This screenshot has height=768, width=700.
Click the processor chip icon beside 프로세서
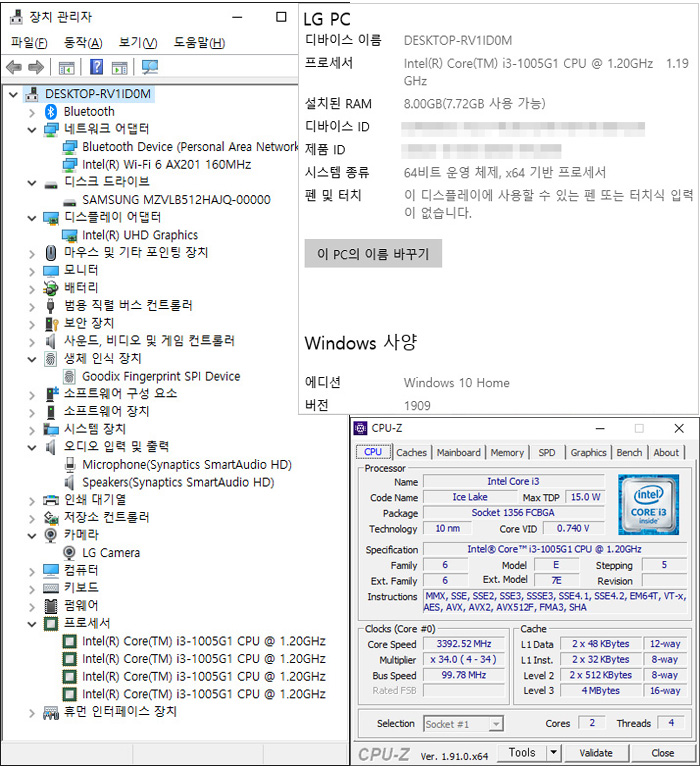point(51,624)
